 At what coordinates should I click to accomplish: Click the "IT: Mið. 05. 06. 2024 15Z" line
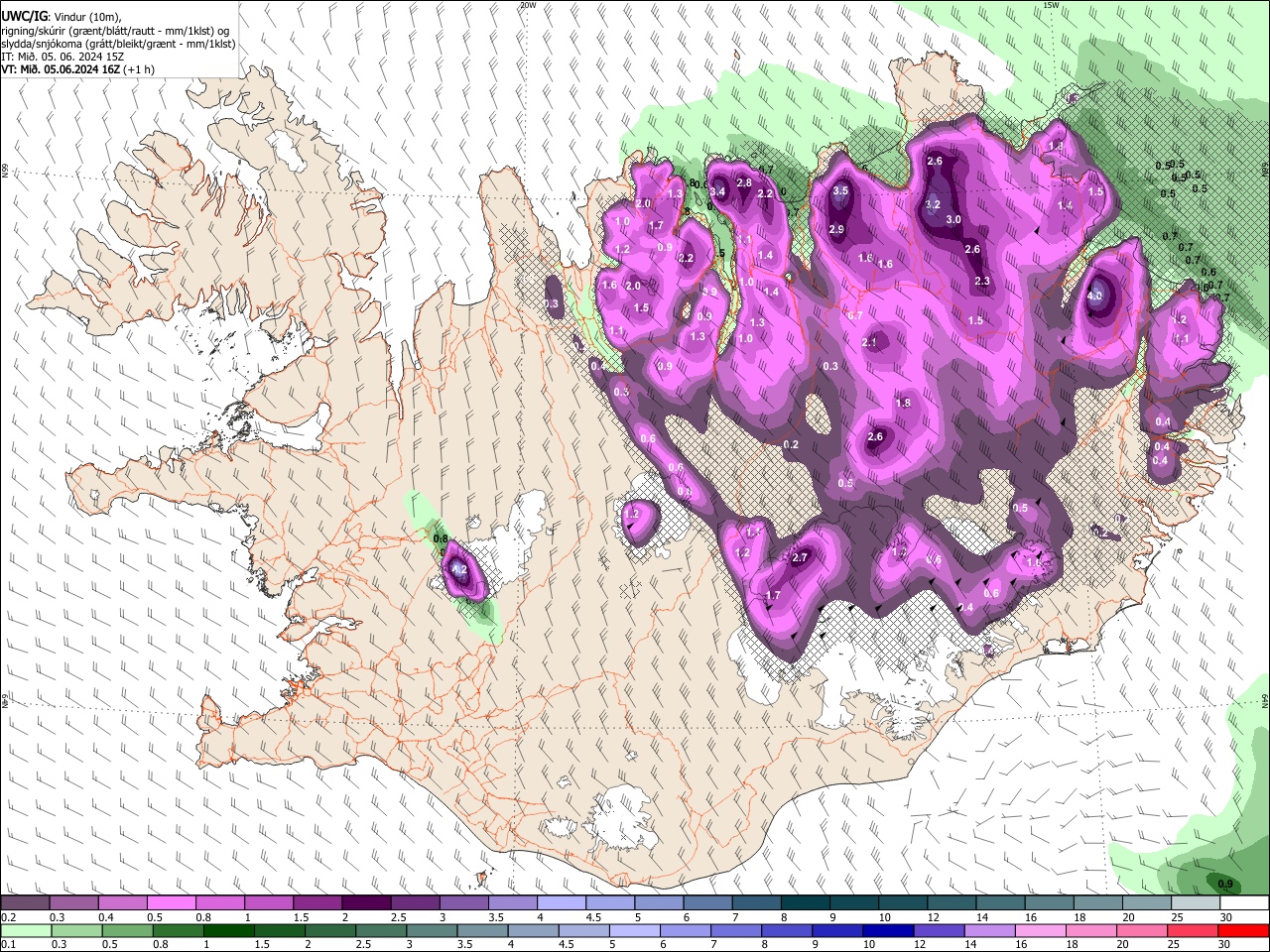62,57
